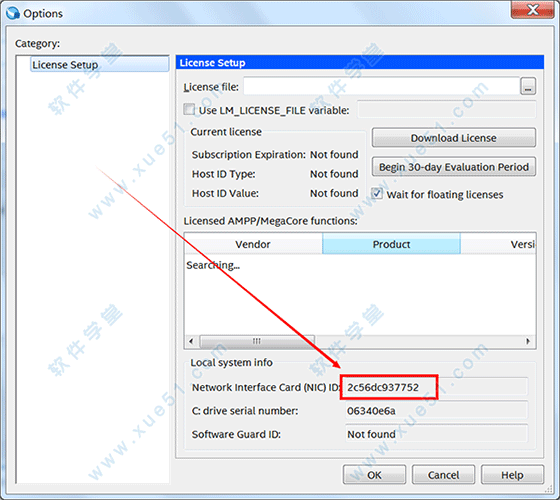Viewport: 560px width, 500px height.
Task: Close the Options dialog with the X
Action: 532,10
